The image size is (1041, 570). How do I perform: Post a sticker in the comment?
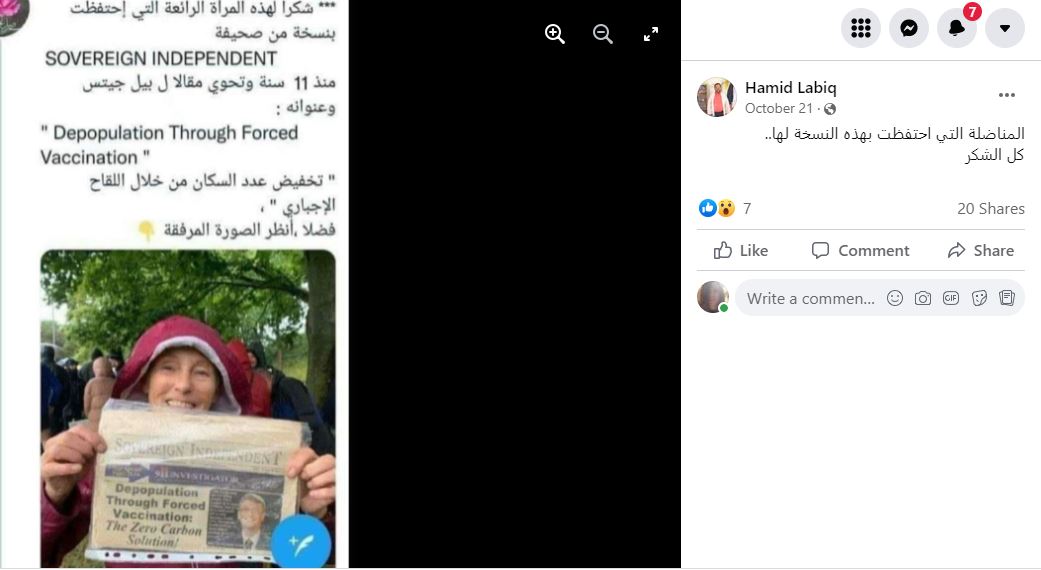(x=979, y=298)
